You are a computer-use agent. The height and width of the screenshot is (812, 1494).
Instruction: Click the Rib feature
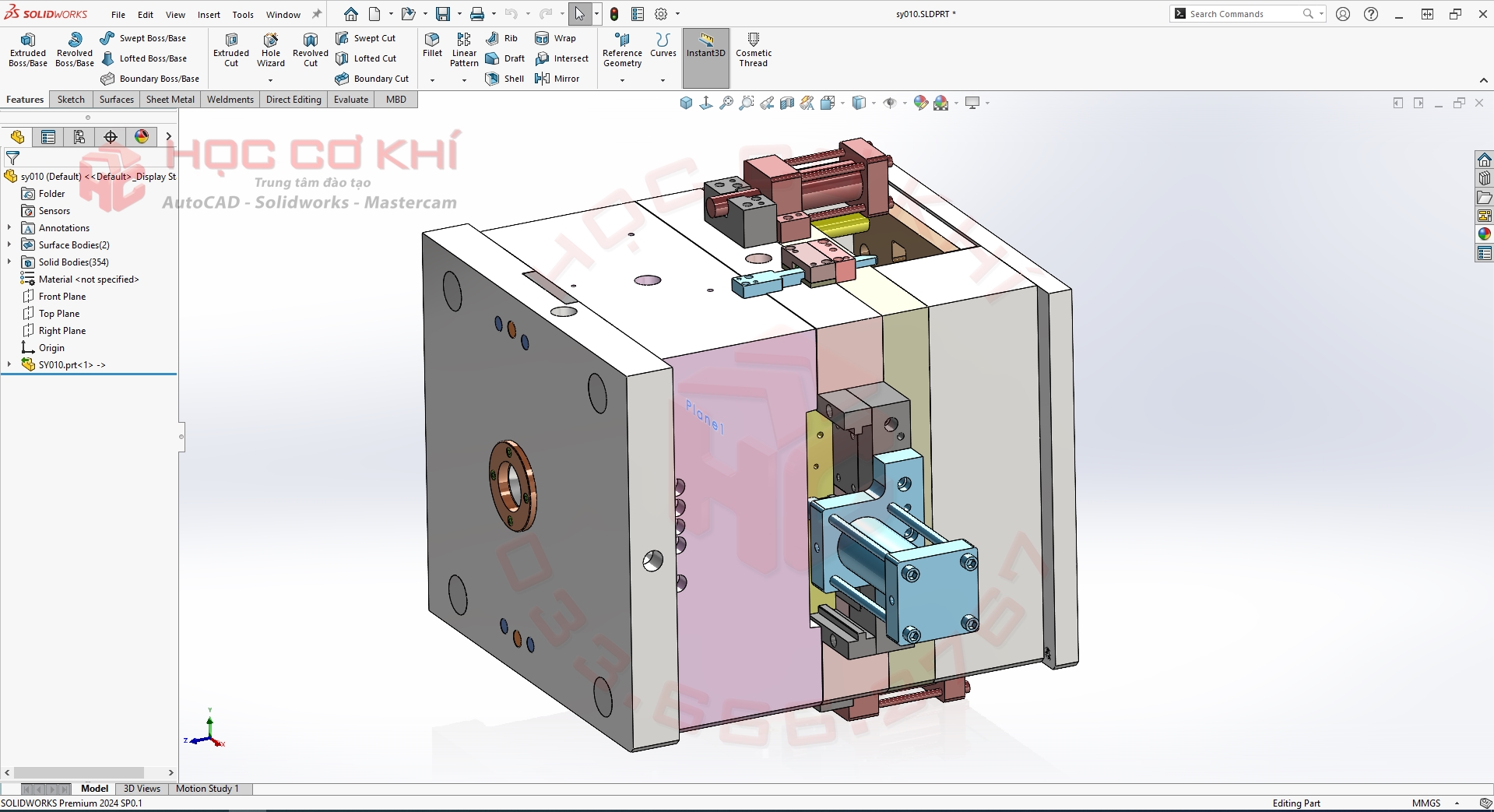tap(502, 38)
